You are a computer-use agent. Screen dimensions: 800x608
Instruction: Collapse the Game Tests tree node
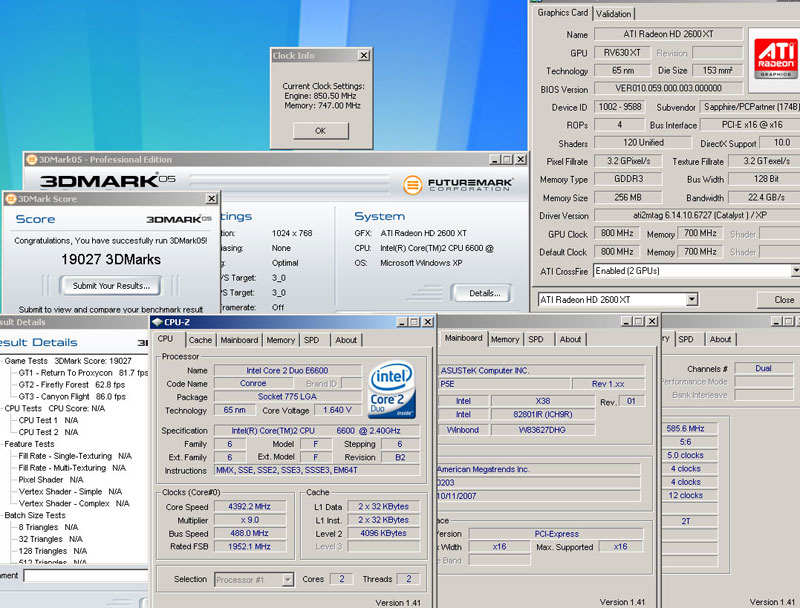pos(68,361)
